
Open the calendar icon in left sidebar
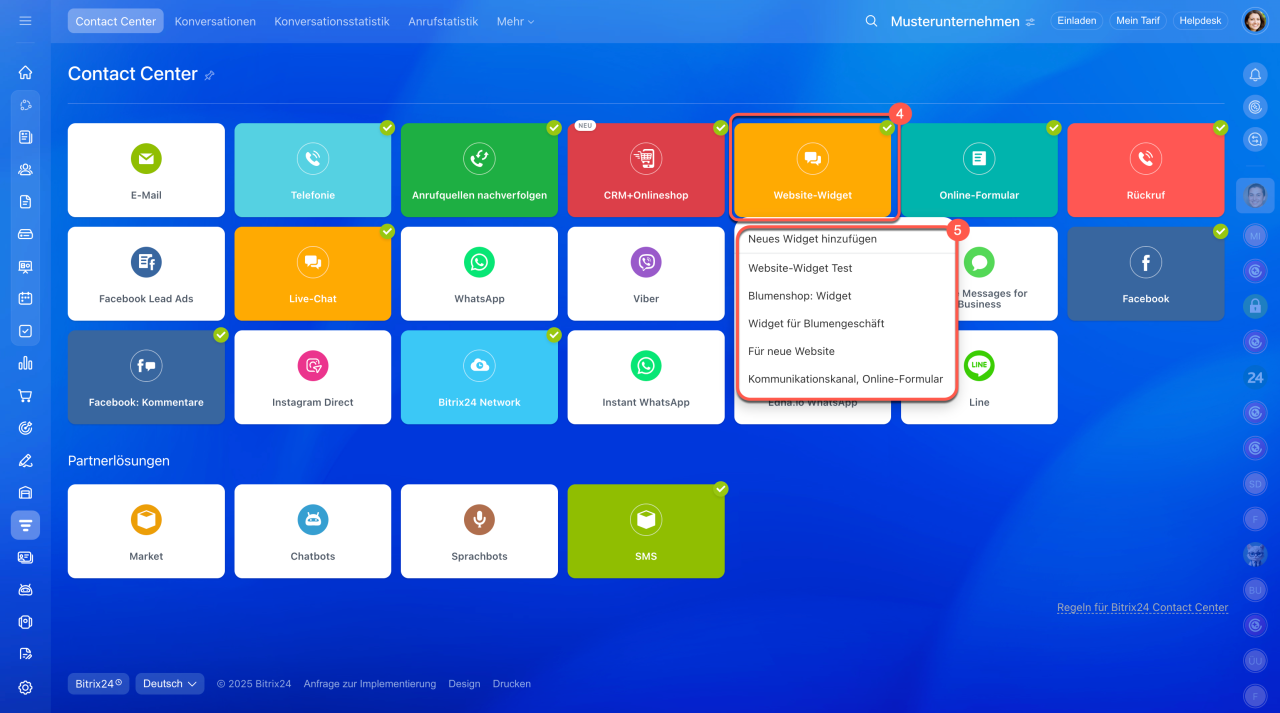click(25, 298)
